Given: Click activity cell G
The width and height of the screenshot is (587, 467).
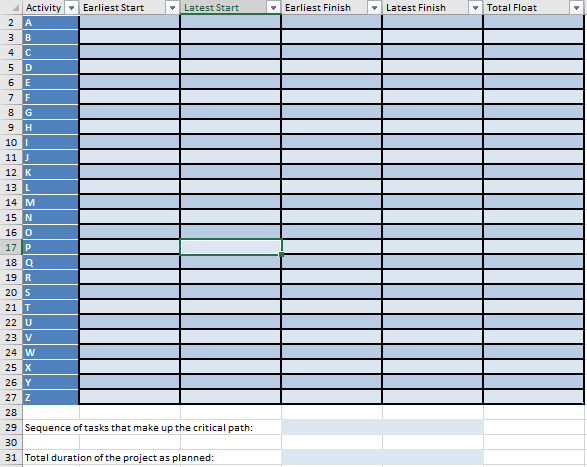Looking at the screenshot, I should point(51,112).
